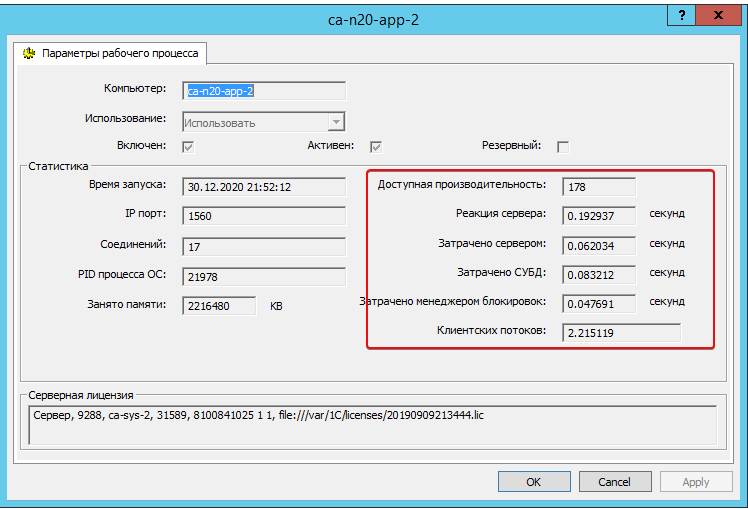
Task: Click the Затрачено менеджером блокировок value 0.047691
Action: [599, 304]
